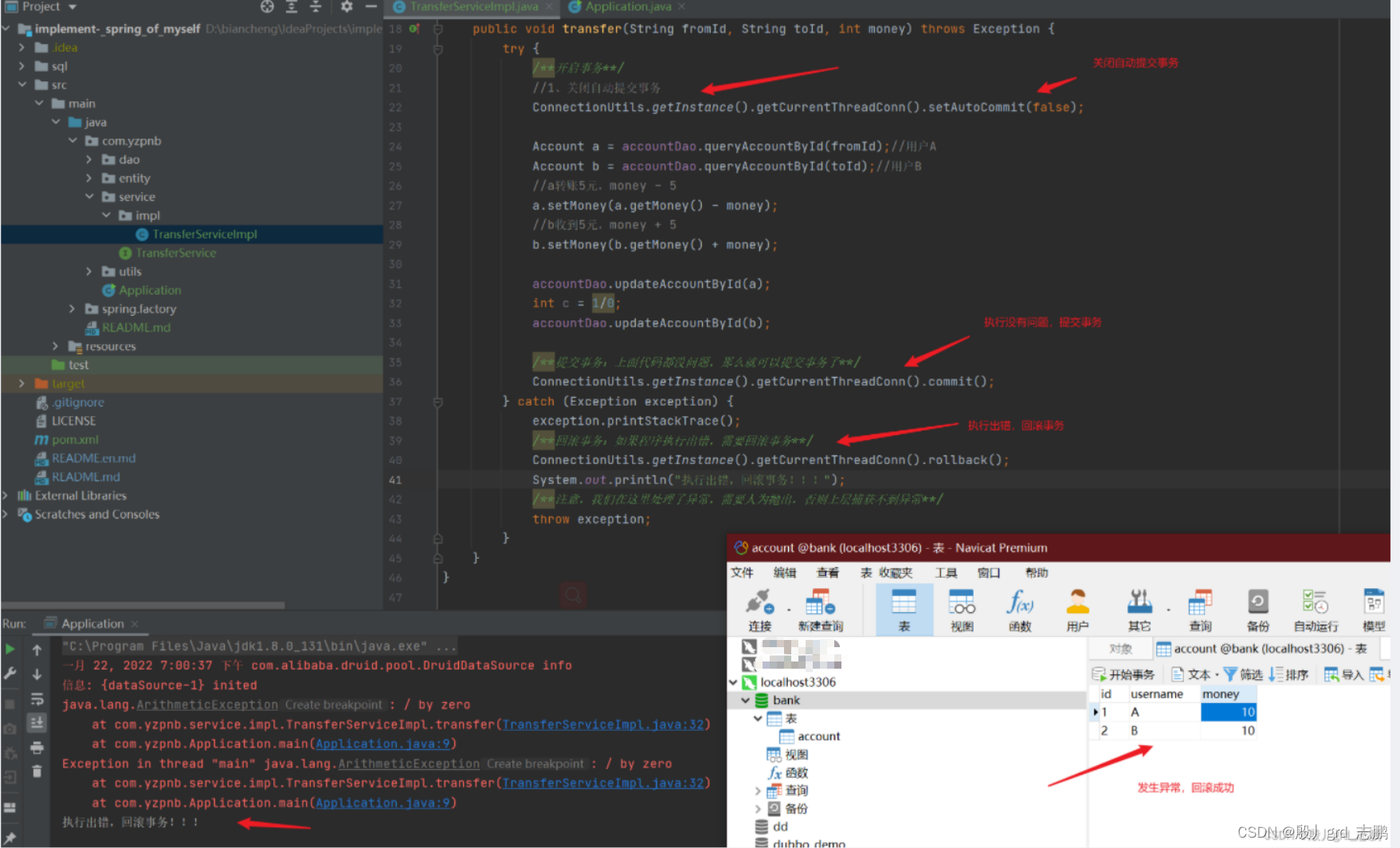Click the Run panel green rerun arrow

coord(10,649)
